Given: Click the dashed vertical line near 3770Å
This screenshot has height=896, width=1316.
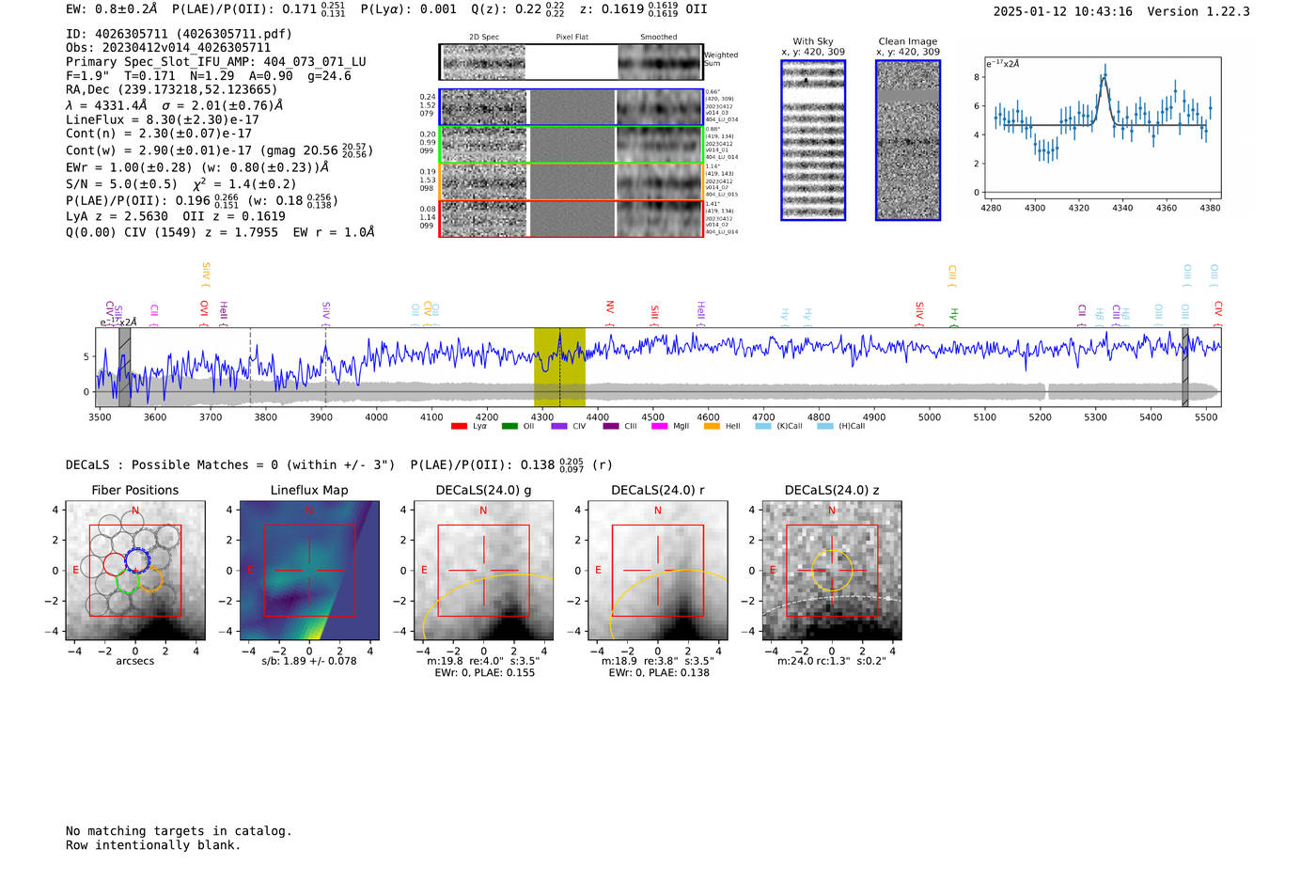Looking at the screenshot, I should [x=250, y=368].
